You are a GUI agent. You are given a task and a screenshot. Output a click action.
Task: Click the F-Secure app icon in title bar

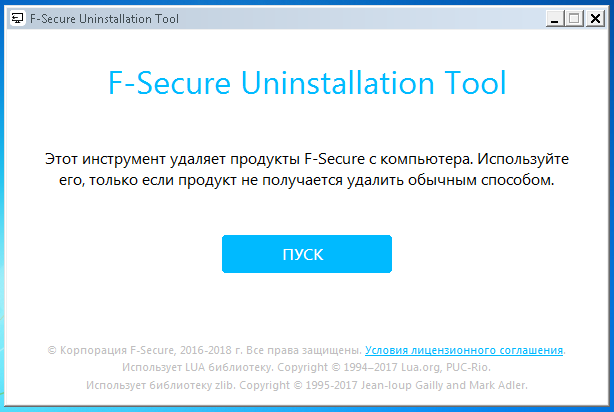tap(16, 16)
